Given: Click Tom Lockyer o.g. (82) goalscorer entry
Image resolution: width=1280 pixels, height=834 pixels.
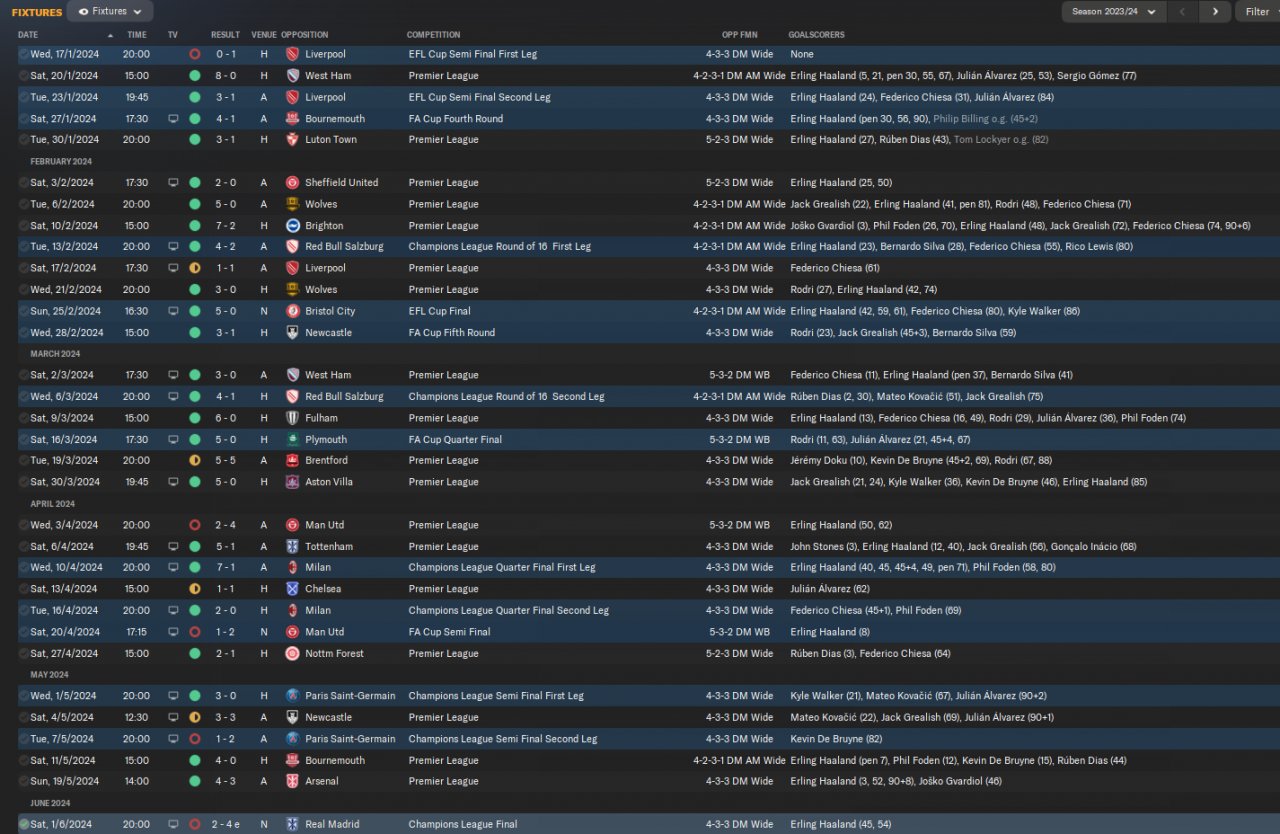Looking at the screenshot, I should tap(1001, 140).
